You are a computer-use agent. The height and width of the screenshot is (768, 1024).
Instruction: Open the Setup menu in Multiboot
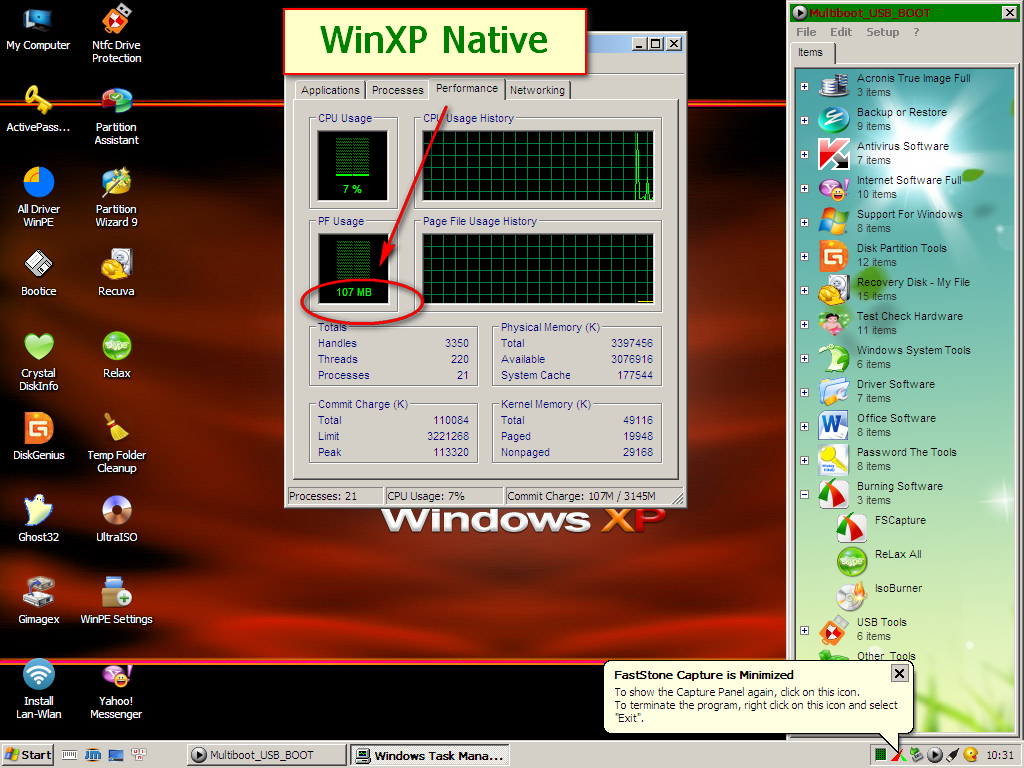pos(882,32)
